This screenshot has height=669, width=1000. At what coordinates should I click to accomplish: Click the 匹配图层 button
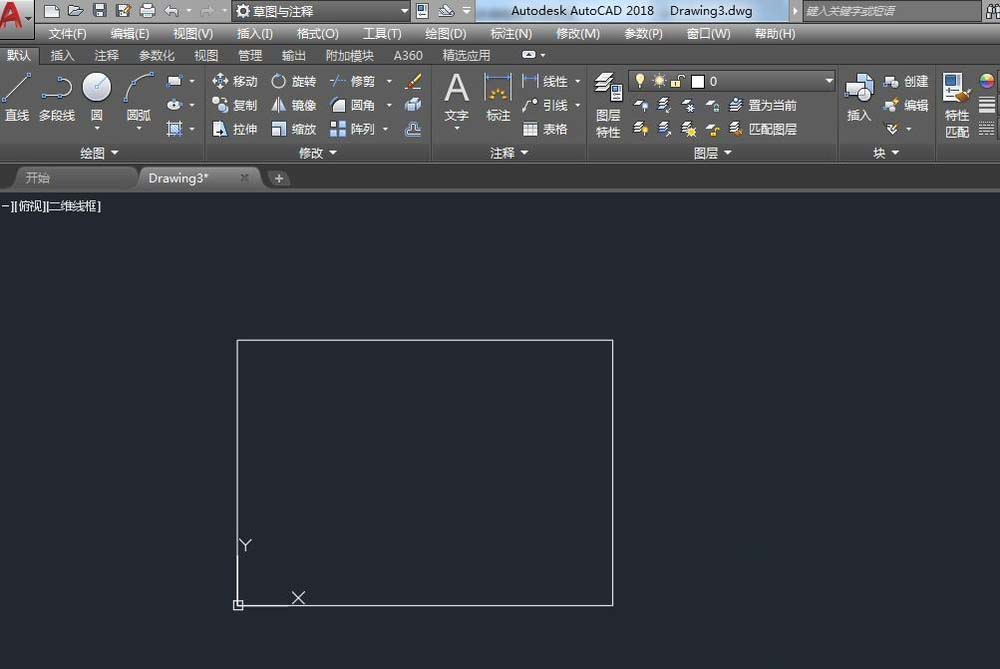(764, 129)
